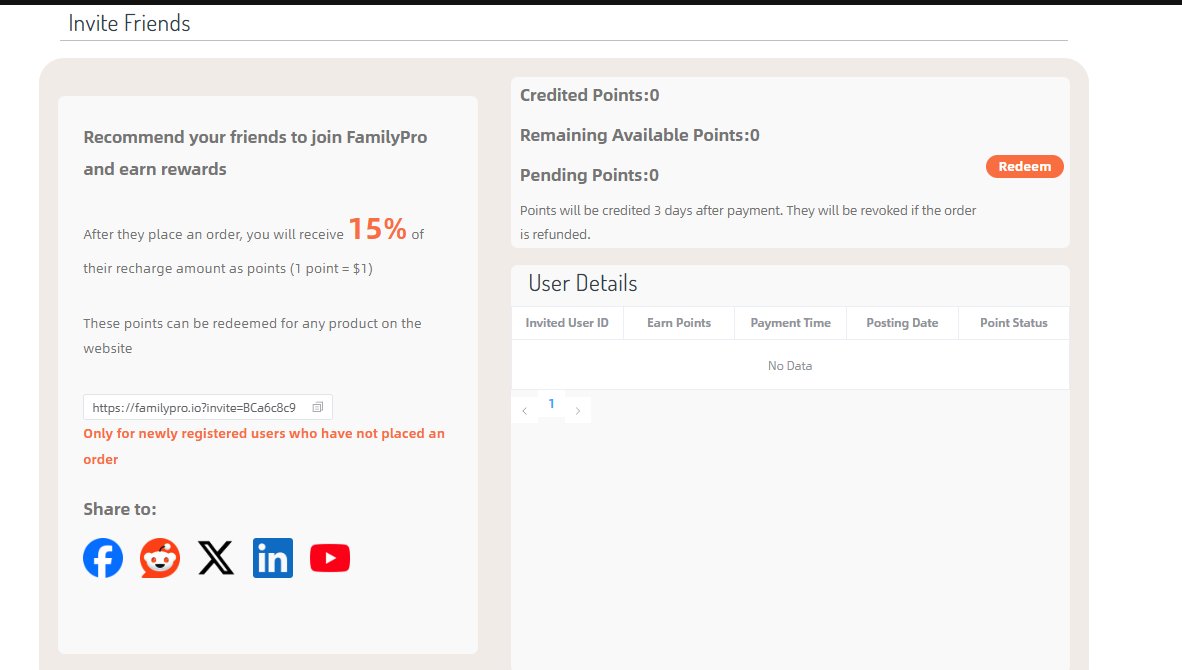Click the Credited Points:0 text
Viewport: 1182px width, 670px height.
[589, 95]
